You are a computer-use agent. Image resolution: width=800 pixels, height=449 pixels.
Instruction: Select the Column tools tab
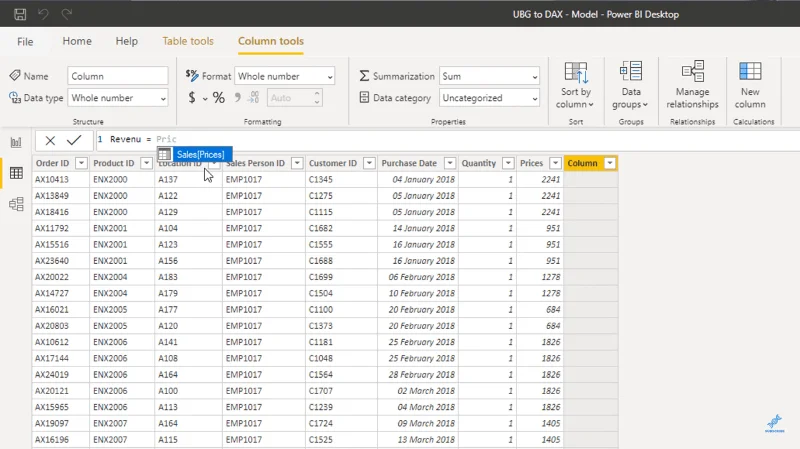point(270,41)
